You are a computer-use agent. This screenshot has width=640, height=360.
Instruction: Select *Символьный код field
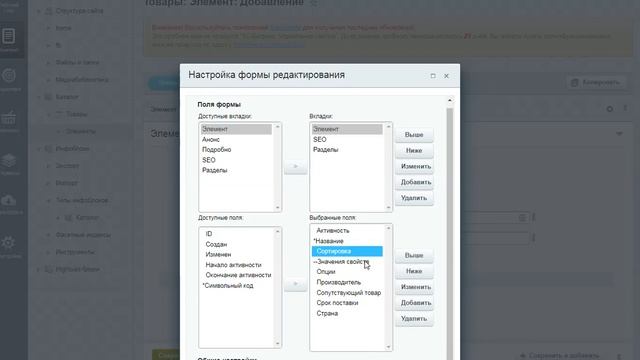236,286
